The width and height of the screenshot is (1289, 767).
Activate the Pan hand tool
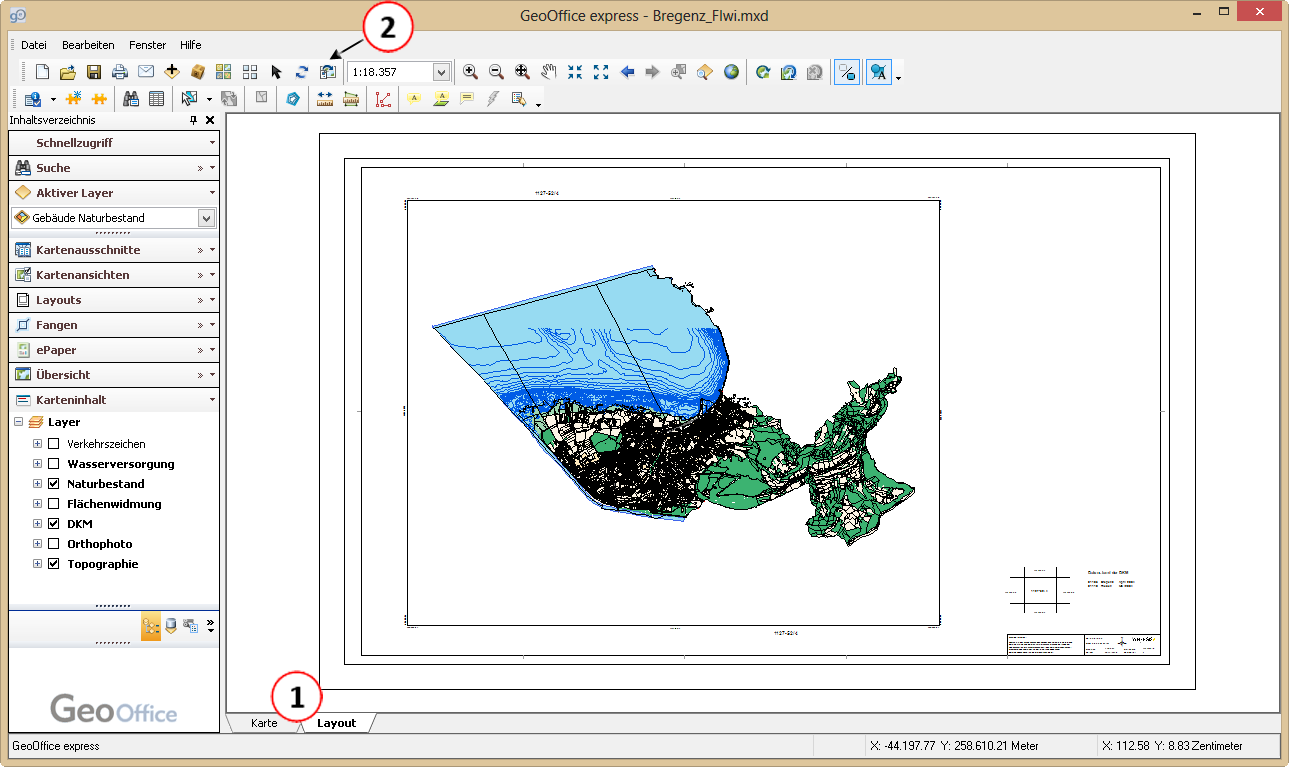pos(548,72)
